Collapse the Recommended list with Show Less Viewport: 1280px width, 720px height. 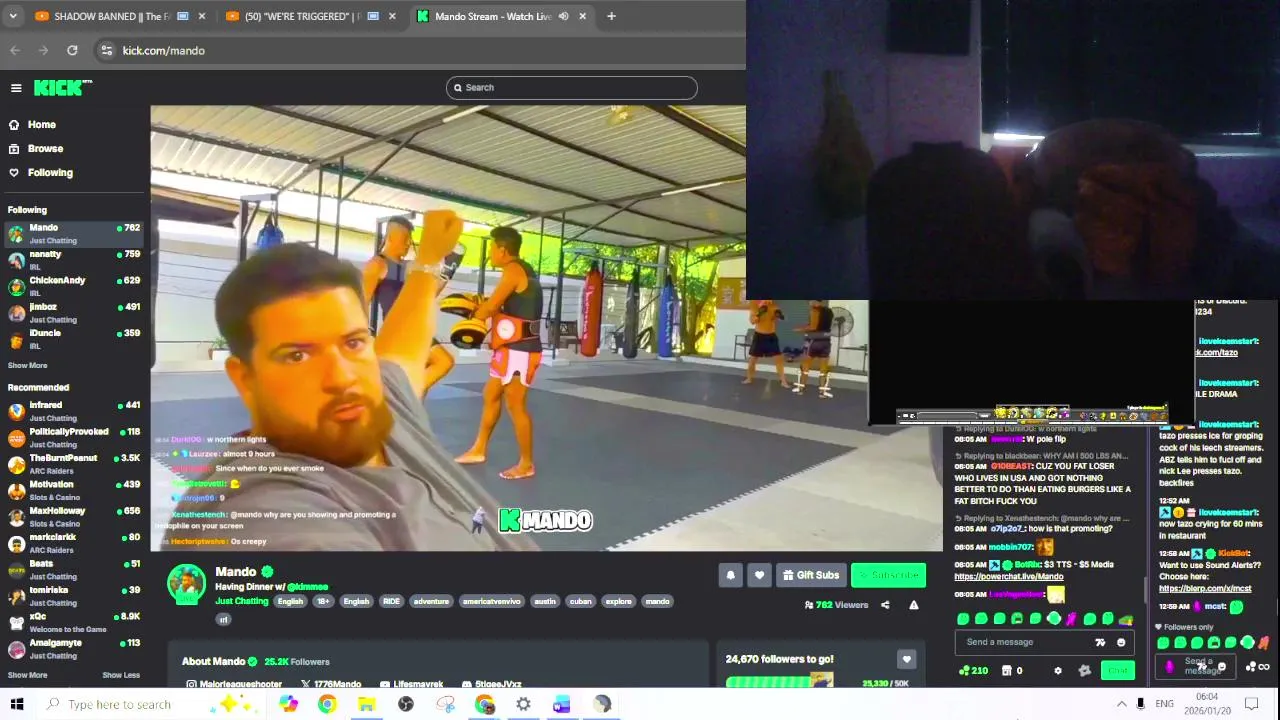[121, 675]
